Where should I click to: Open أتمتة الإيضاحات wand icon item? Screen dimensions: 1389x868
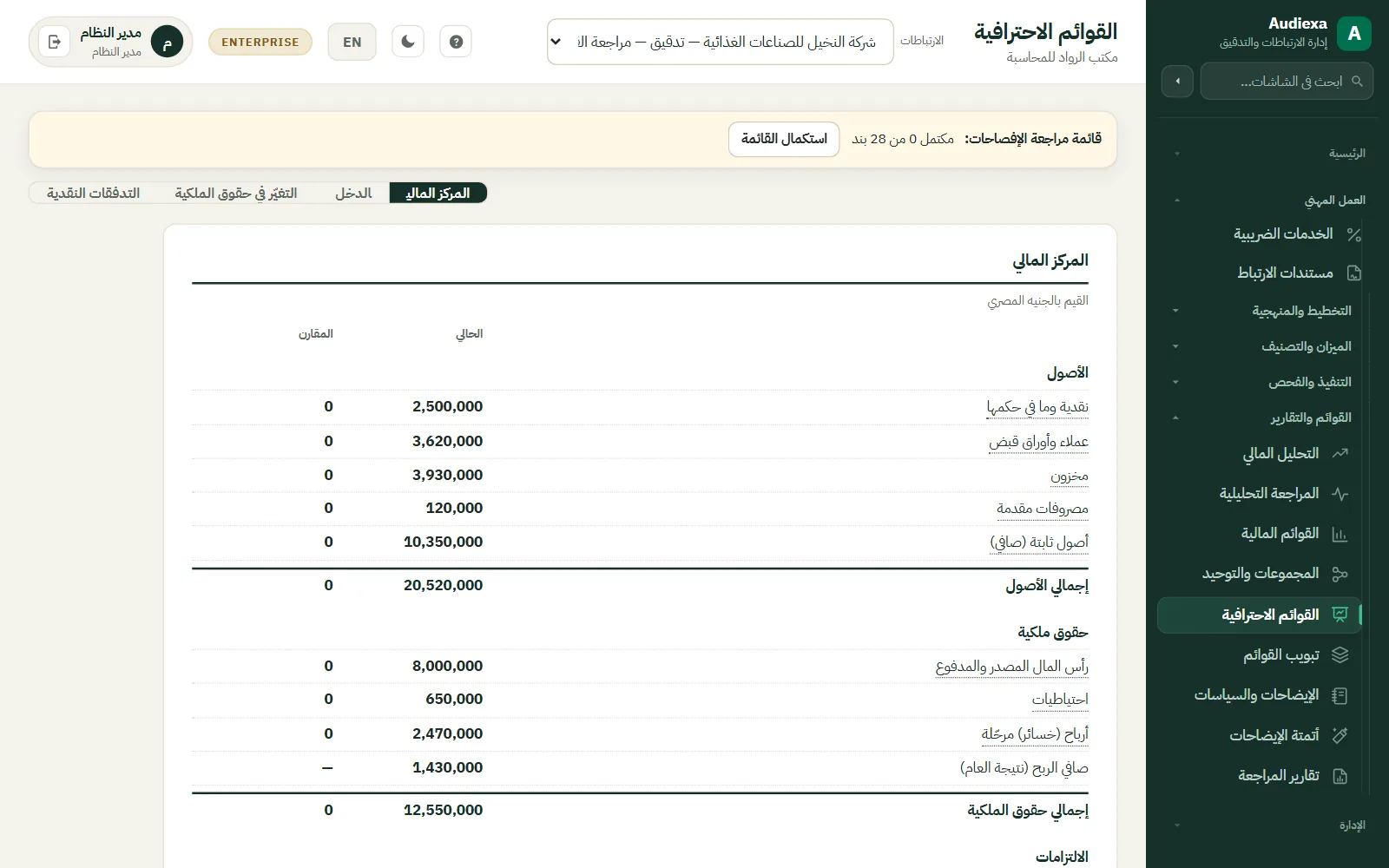(1261, 735)
